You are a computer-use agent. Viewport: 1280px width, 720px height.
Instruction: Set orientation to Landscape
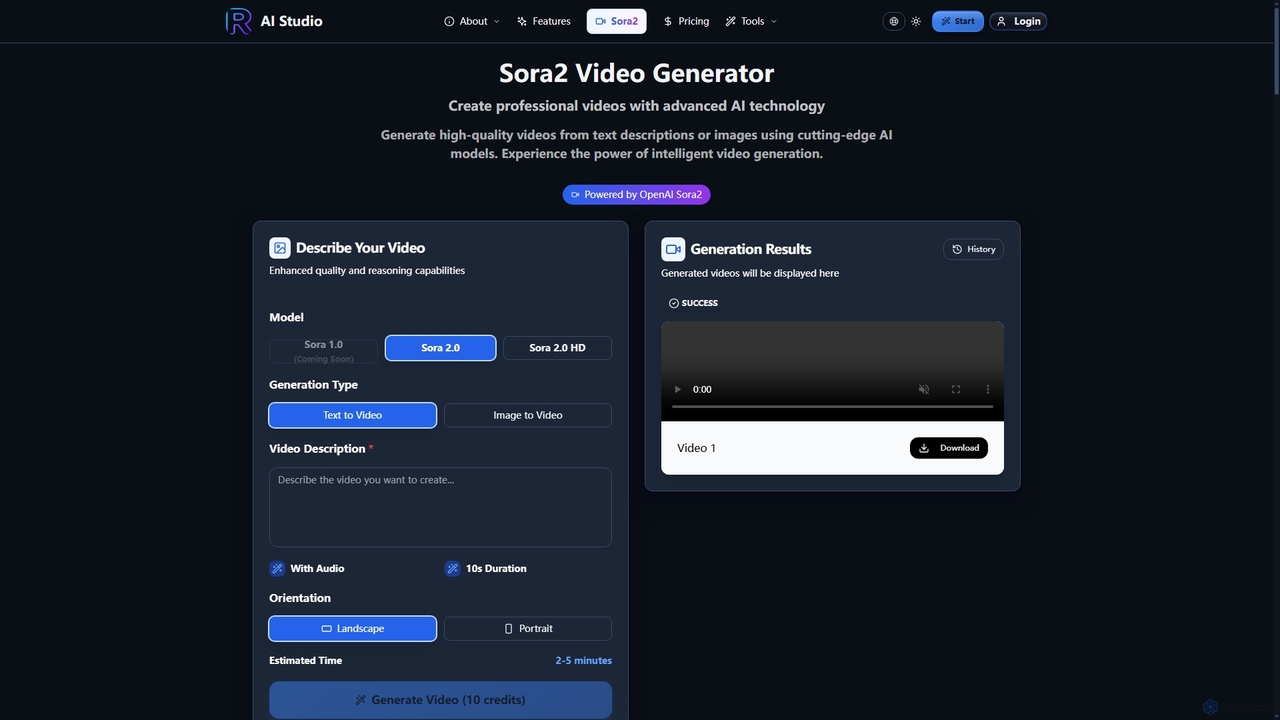pyautogui.click(x=352, y=628)
